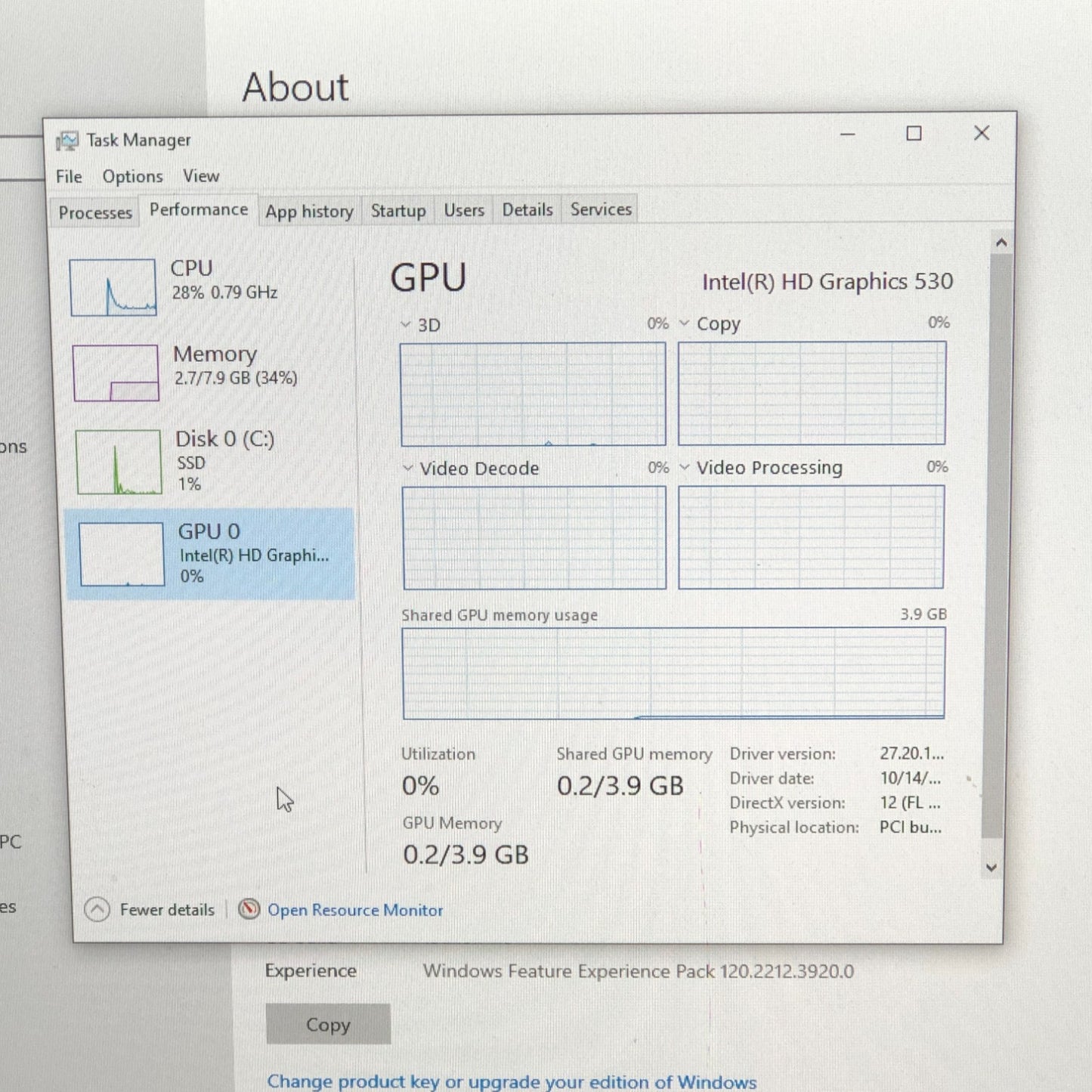
Task: Maximize the Task Manager window
Action: tap(914, 134)
